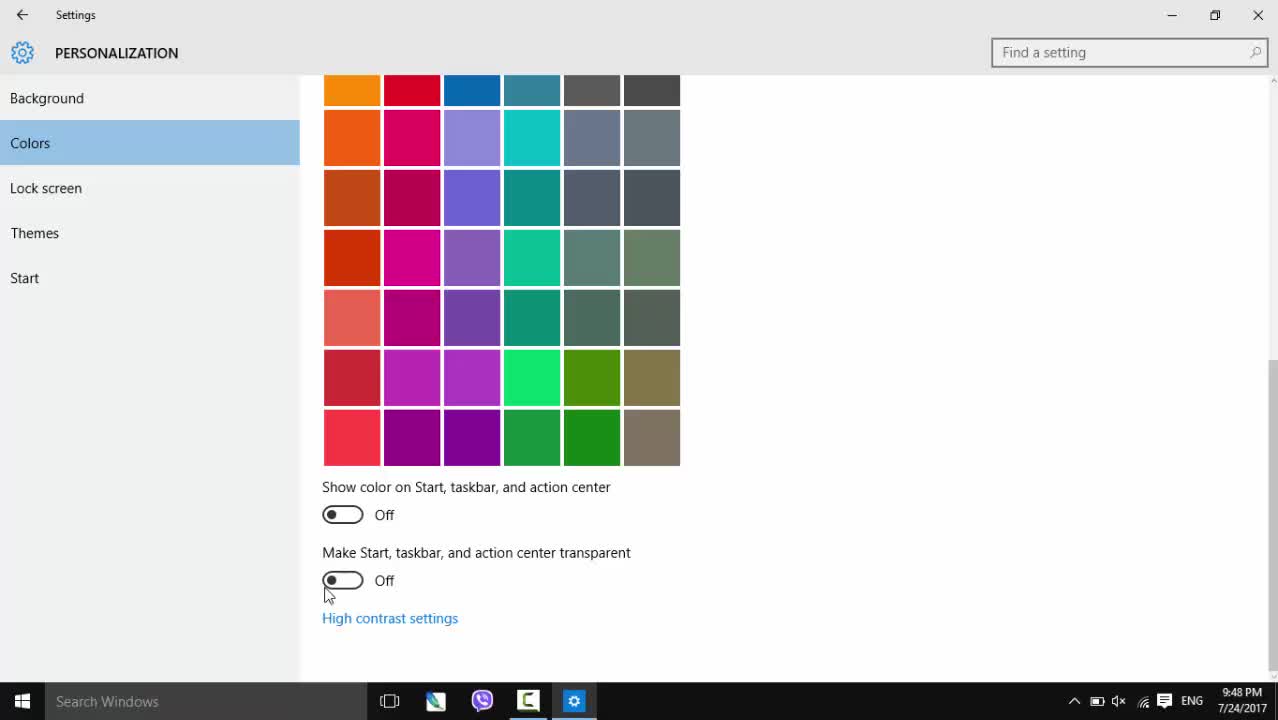This screenshot has height=720, width=1278.
Task: Open the clock showing 9:48 PM
Action: pos(1242,701)
